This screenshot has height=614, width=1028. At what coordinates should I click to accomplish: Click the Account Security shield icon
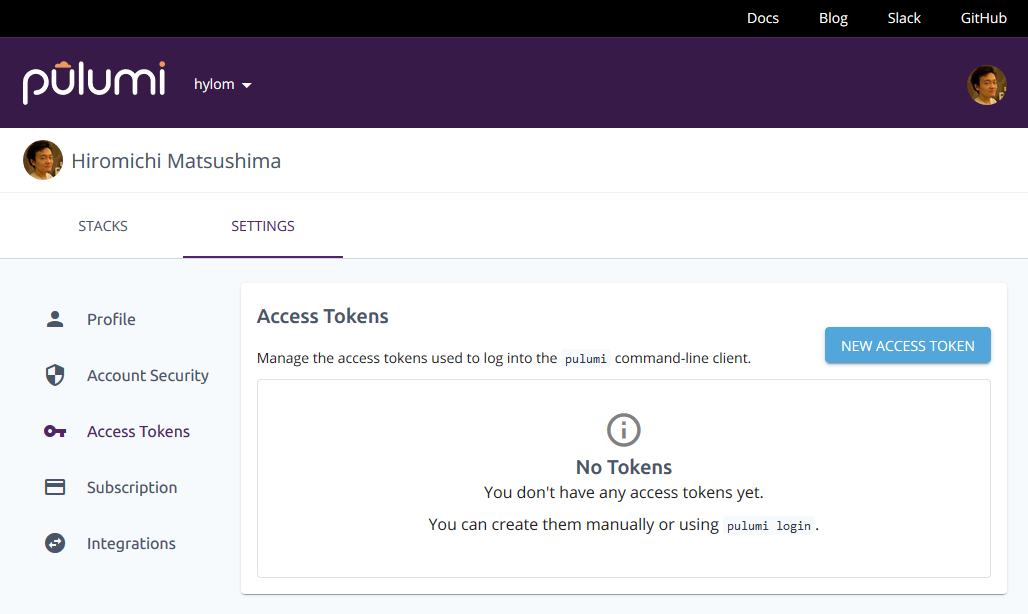(55, 375)
